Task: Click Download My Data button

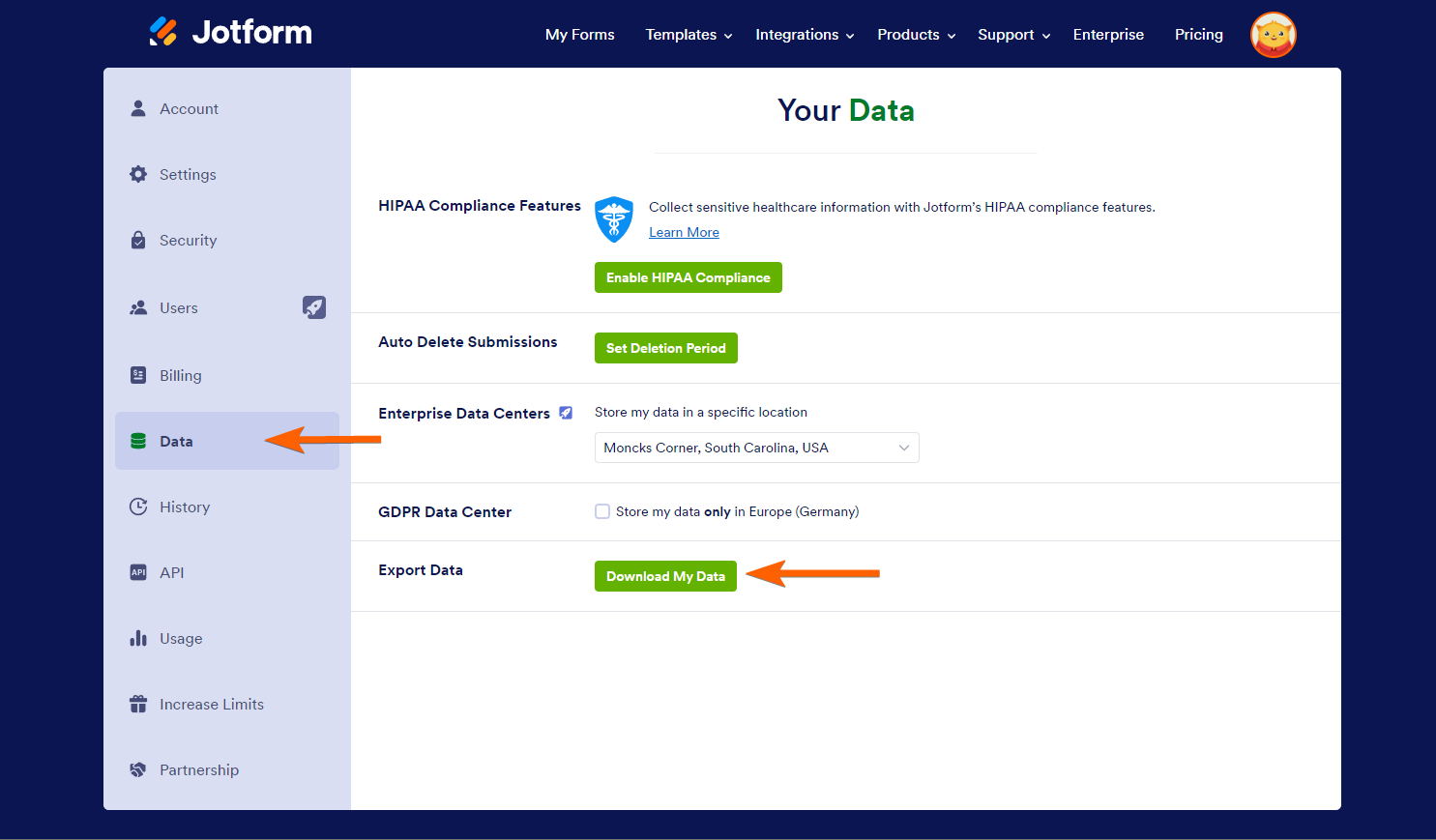Action: pyautogui.click(x=665, y=576)
